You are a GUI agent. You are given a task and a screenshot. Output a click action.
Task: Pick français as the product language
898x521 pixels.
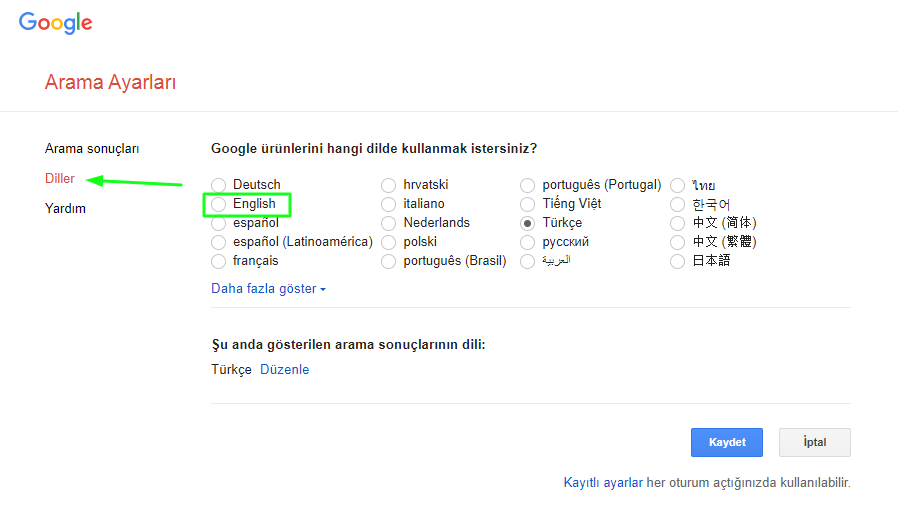pos(218,261)
